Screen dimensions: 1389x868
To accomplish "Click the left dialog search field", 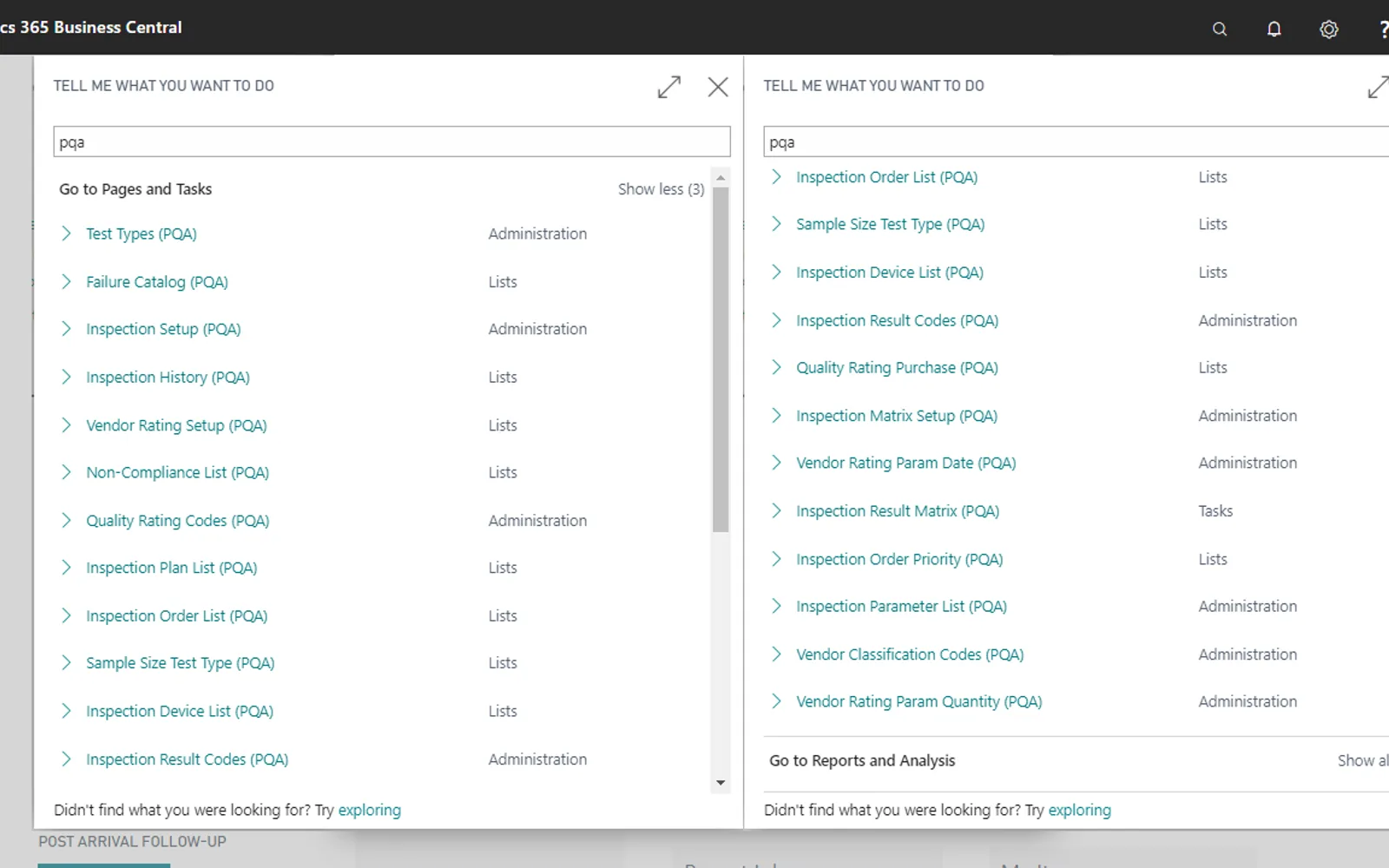I will 392,141.
